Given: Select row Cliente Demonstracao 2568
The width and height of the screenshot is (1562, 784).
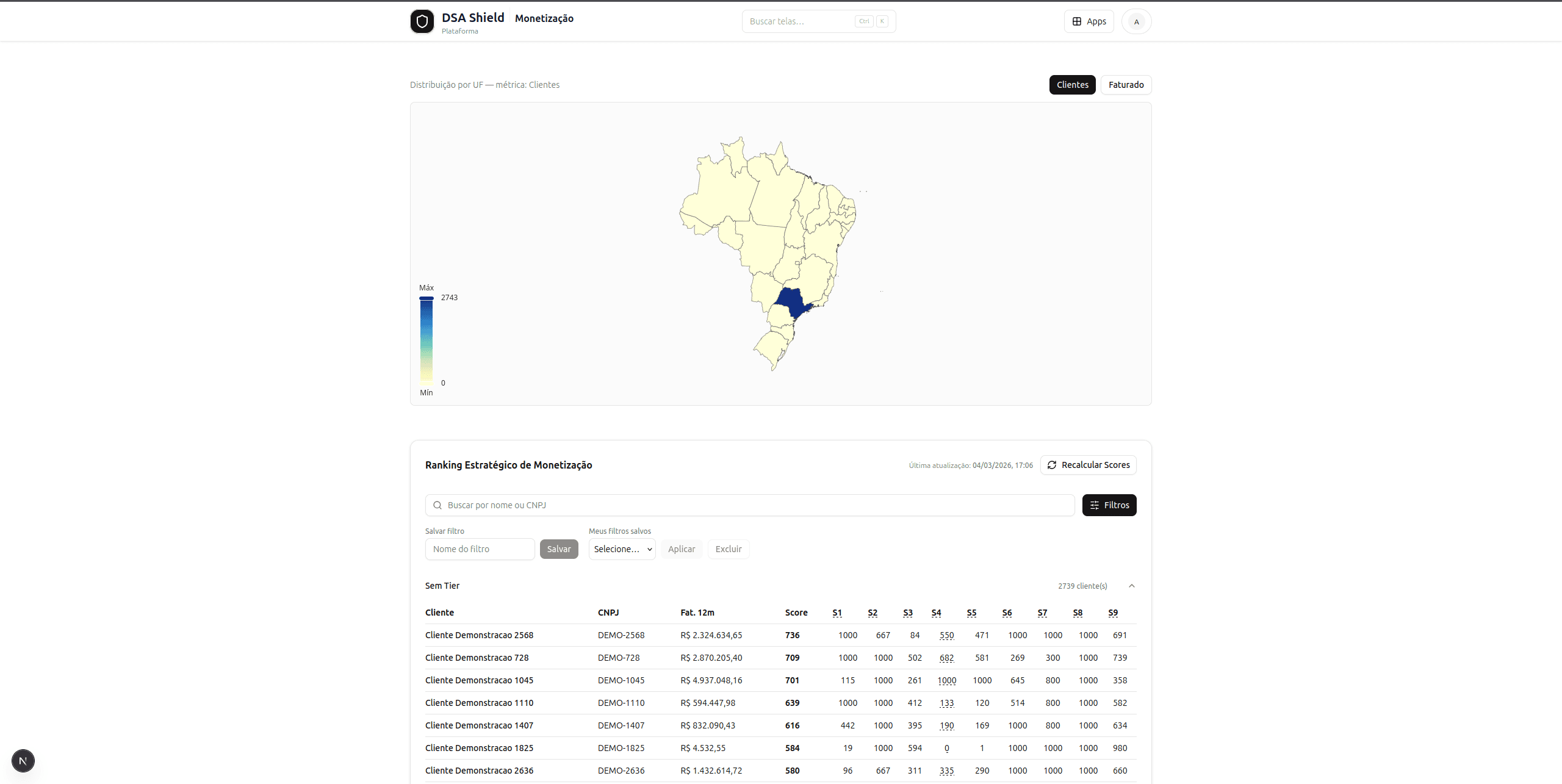Looking at the screenshot, I should (x=781, y=635).
